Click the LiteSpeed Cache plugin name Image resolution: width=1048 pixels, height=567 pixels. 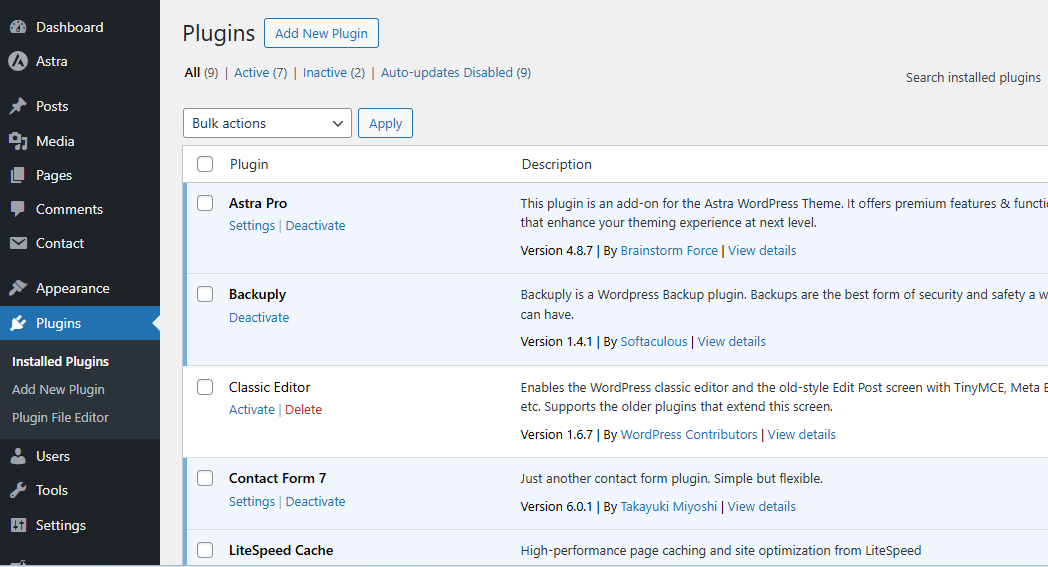click(281, 550)
